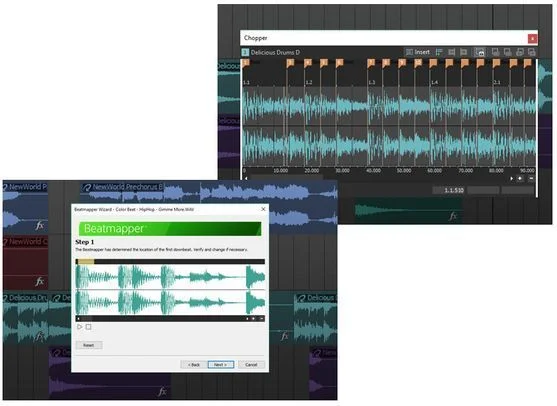Click the rightmost Chopper toolbar icon
557x406 pixels.
(532, 52)
